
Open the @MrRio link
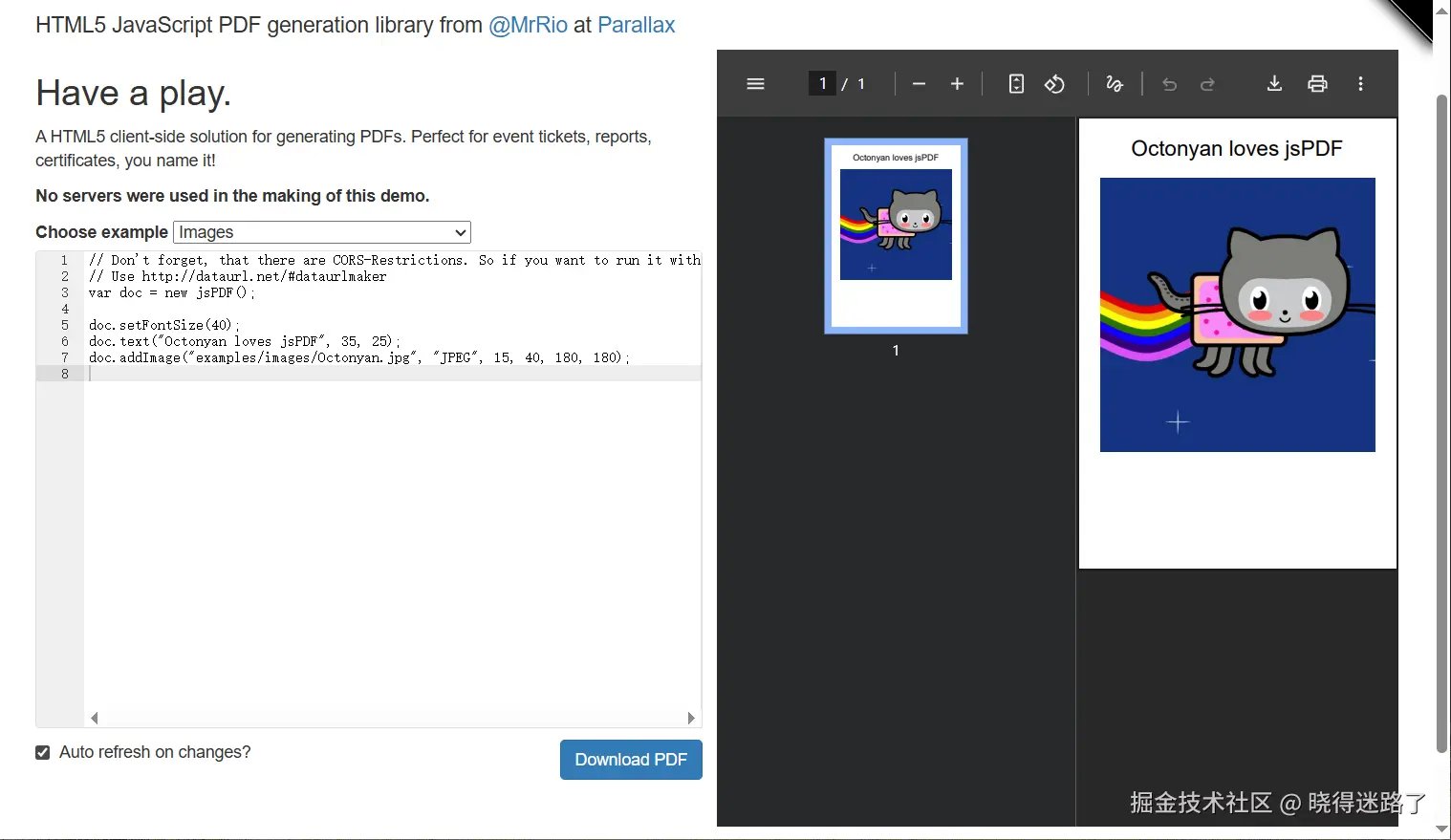tap(529, 25)
